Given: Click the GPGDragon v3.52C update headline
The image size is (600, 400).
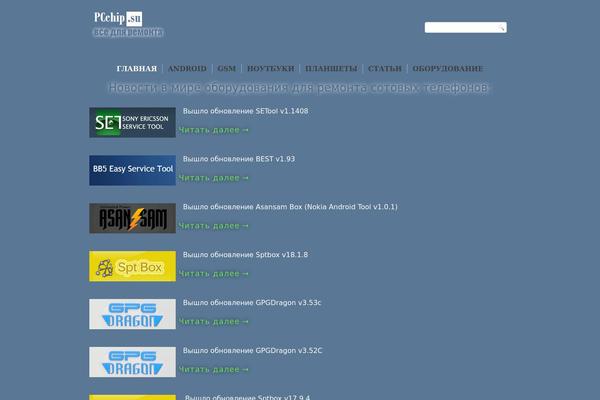Looking at the screenshot, I should [253, 350].
